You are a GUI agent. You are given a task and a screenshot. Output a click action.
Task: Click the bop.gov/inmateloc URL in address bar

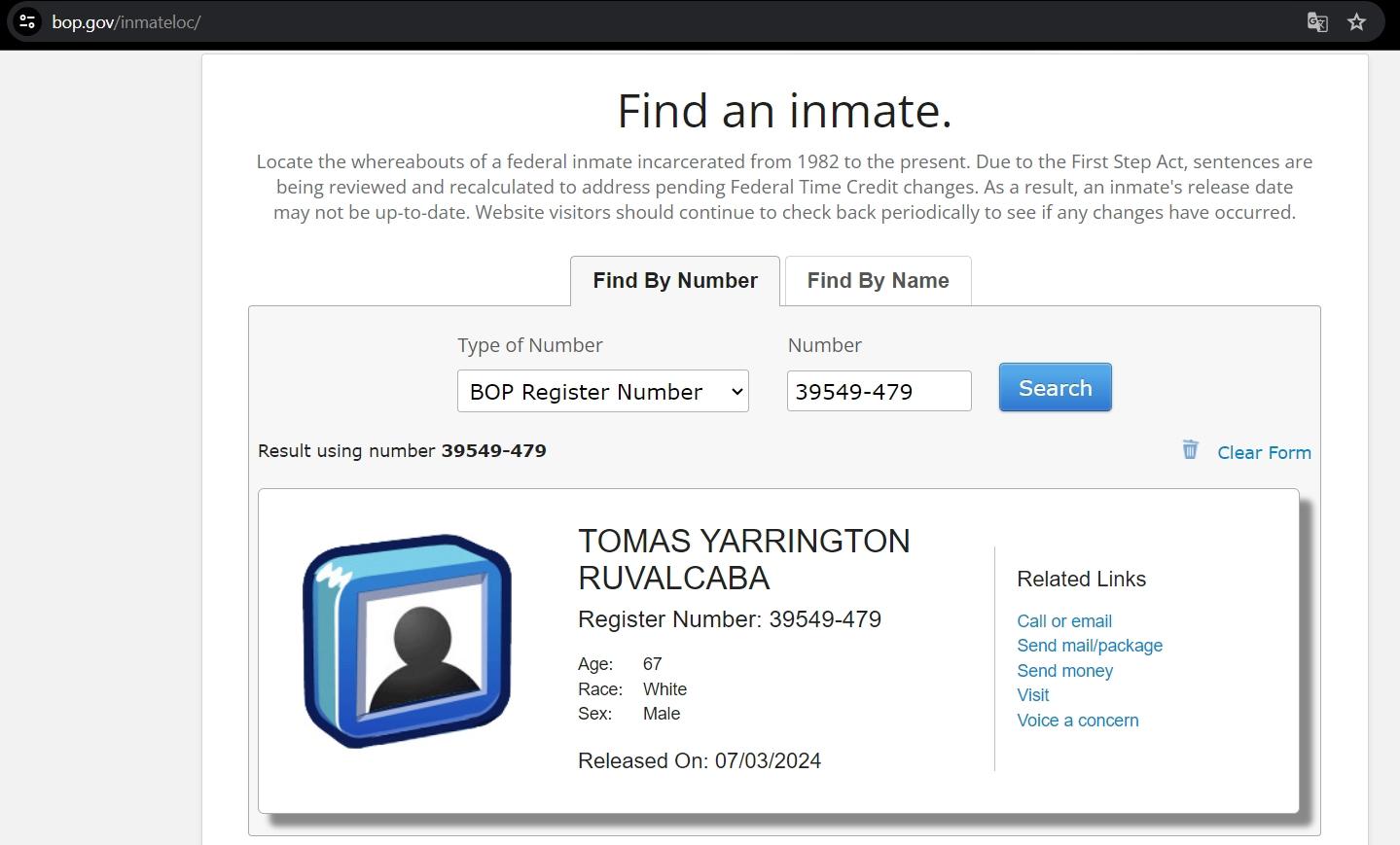point(126,22)
